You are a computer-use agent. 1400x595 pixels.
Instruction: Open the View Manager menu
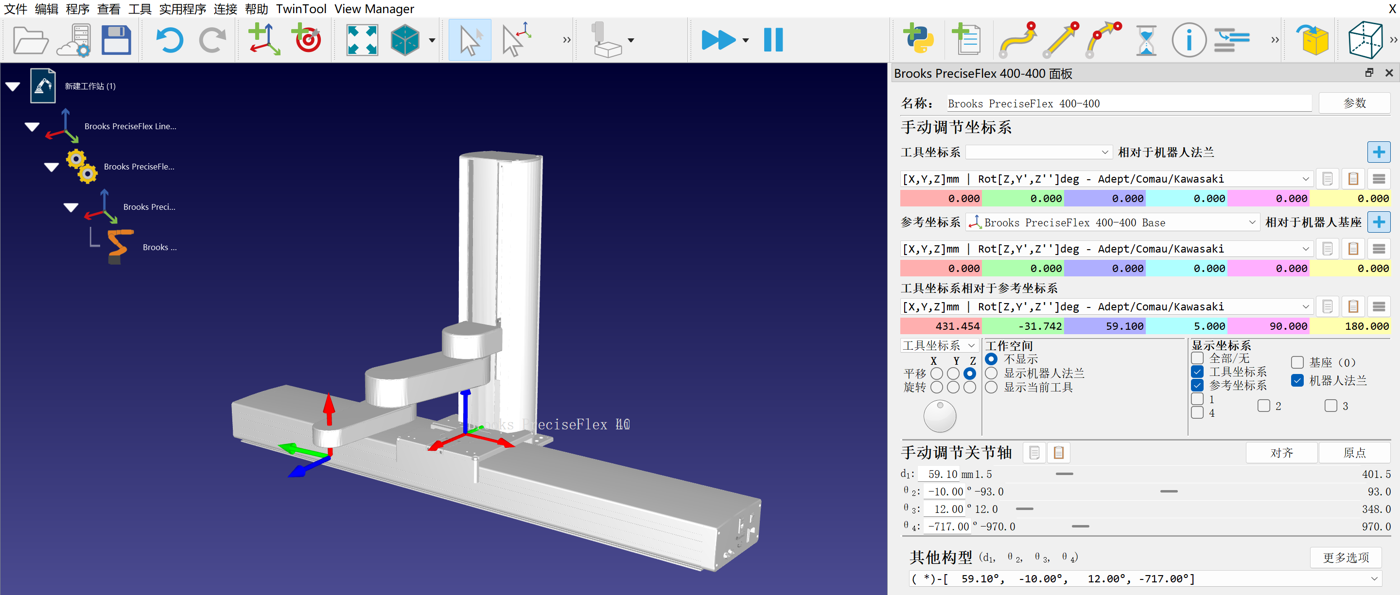(x=374, y=8)
